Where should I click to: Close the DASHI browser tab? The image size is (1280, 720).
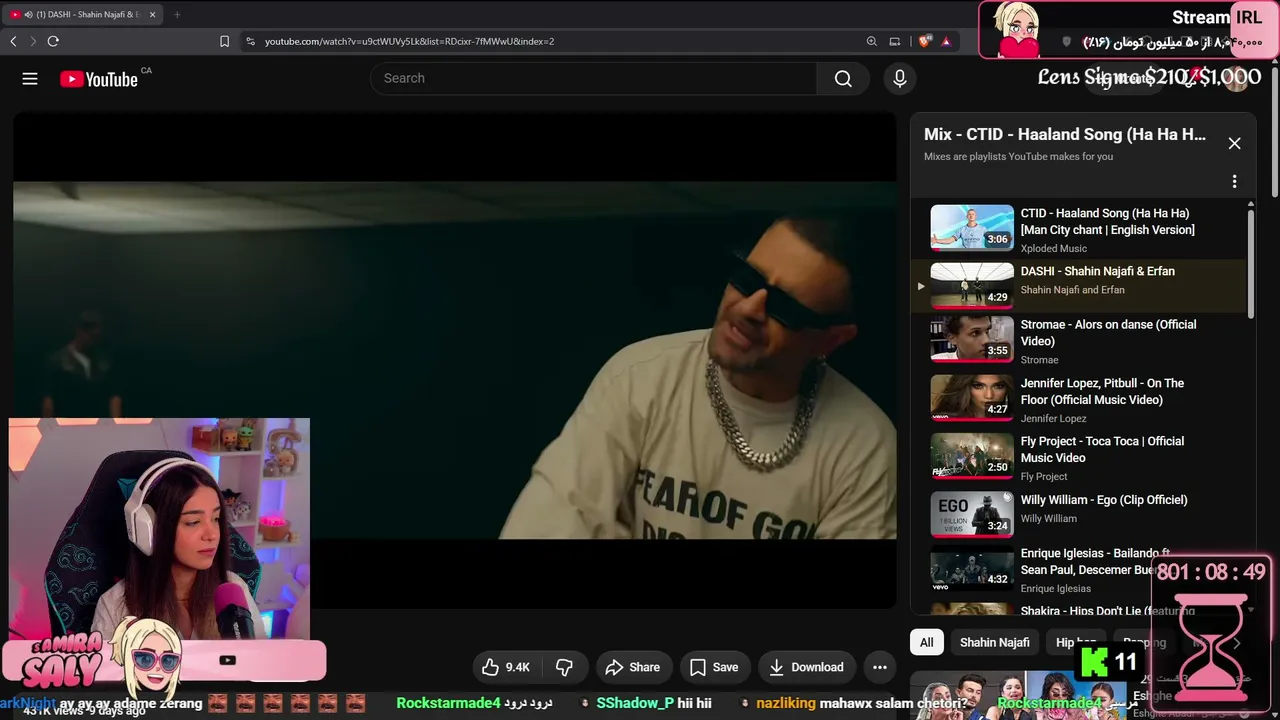point(152,15)
